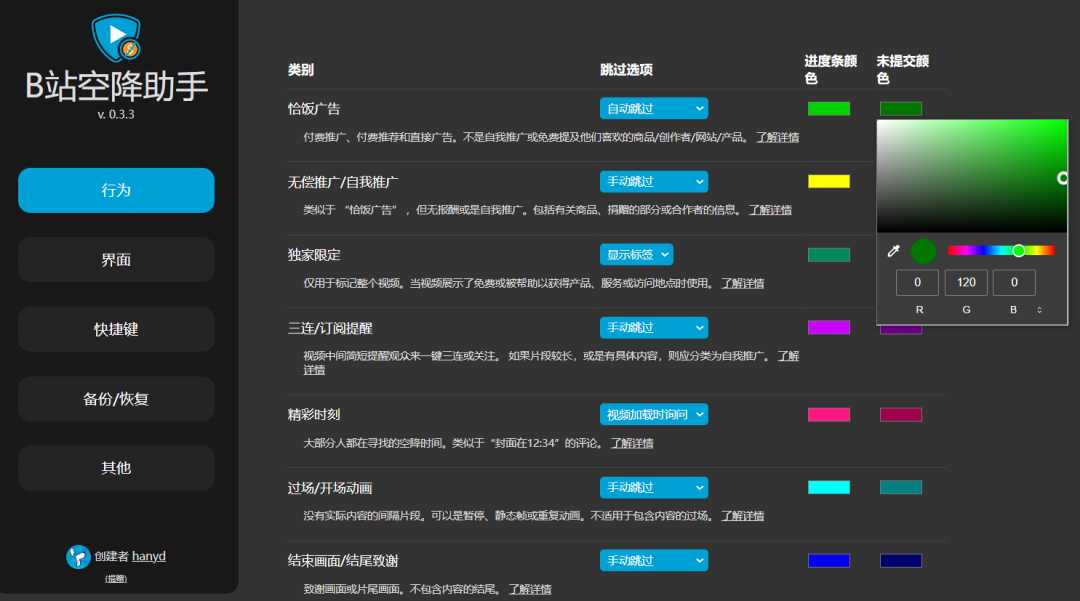The image size is (1080, 601).
Task: Open the 界面 settings tab
Action: (116, 260)
